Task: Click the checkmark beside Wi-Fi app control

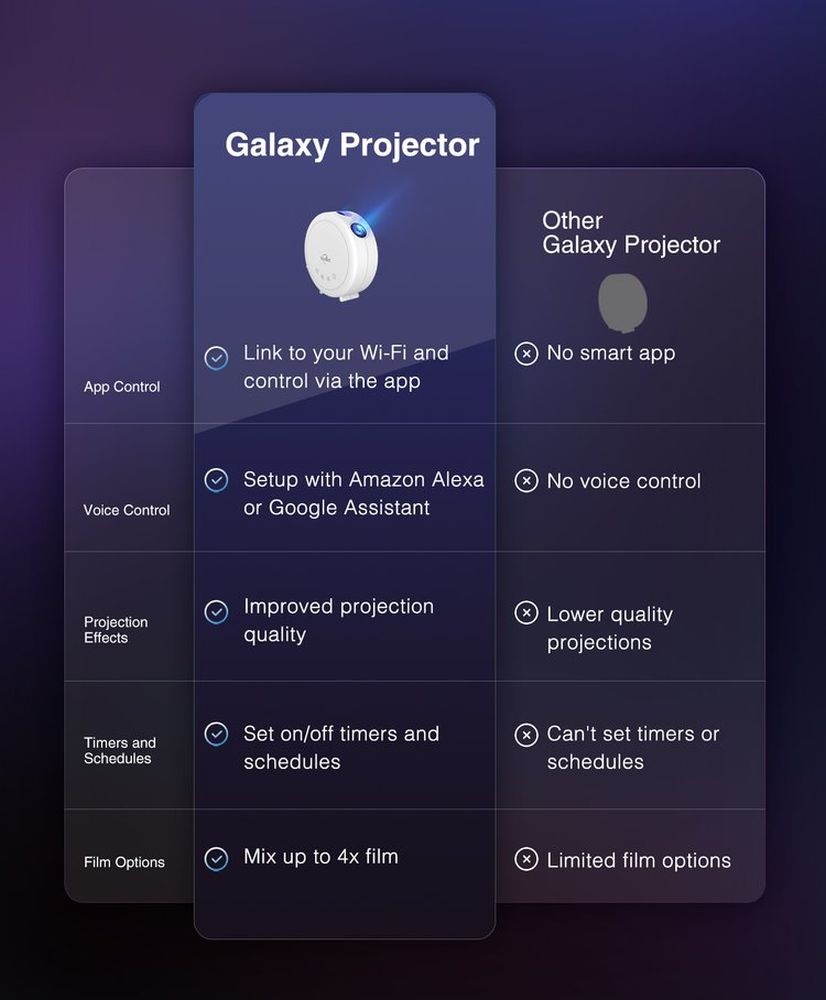Action: click(216, 358)
